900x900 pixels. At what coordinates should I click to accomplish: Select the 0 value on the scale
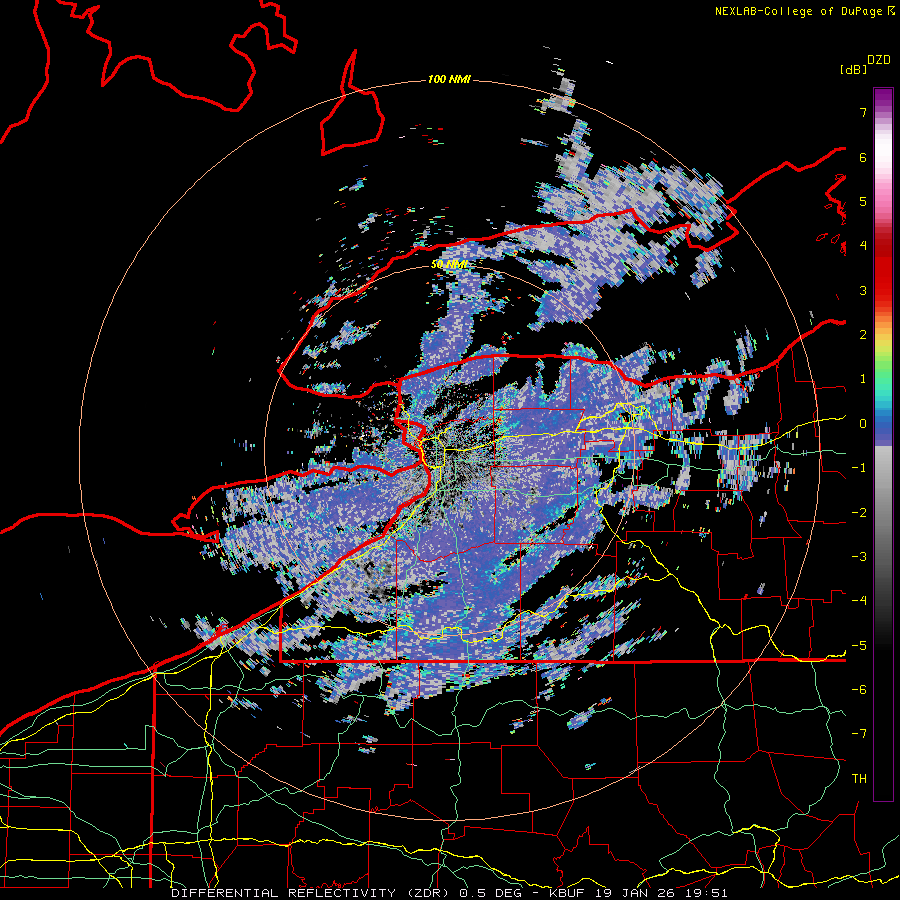pyautogui.click(x=863, y=424)
